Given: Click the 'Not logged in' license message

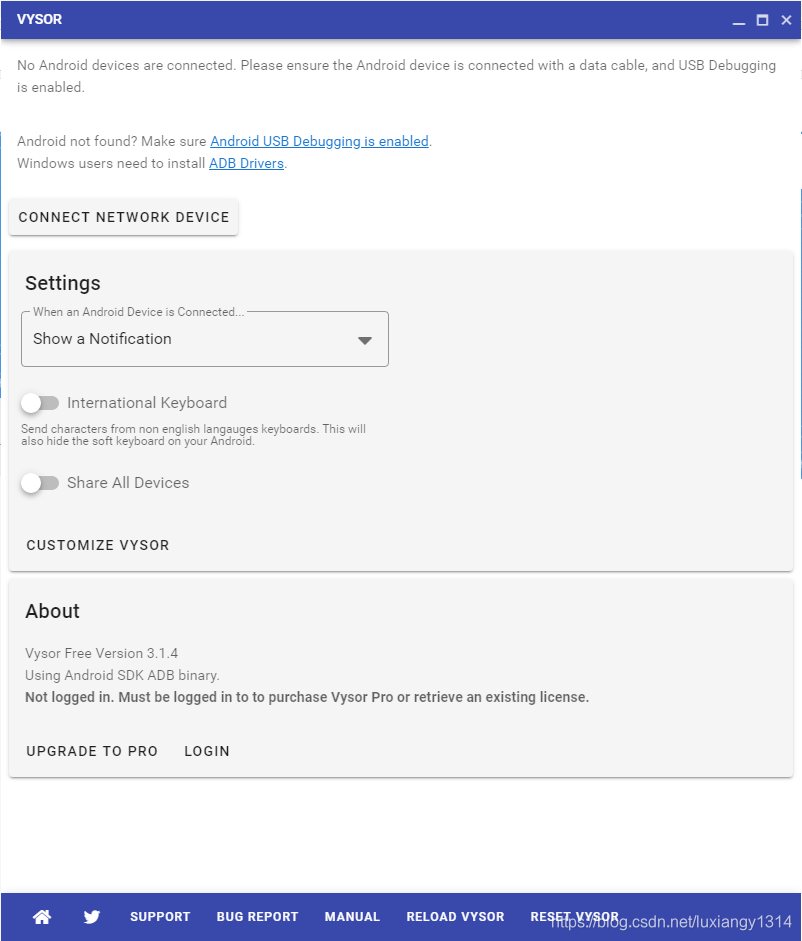Looking at the screenshot, I should 307,697.
